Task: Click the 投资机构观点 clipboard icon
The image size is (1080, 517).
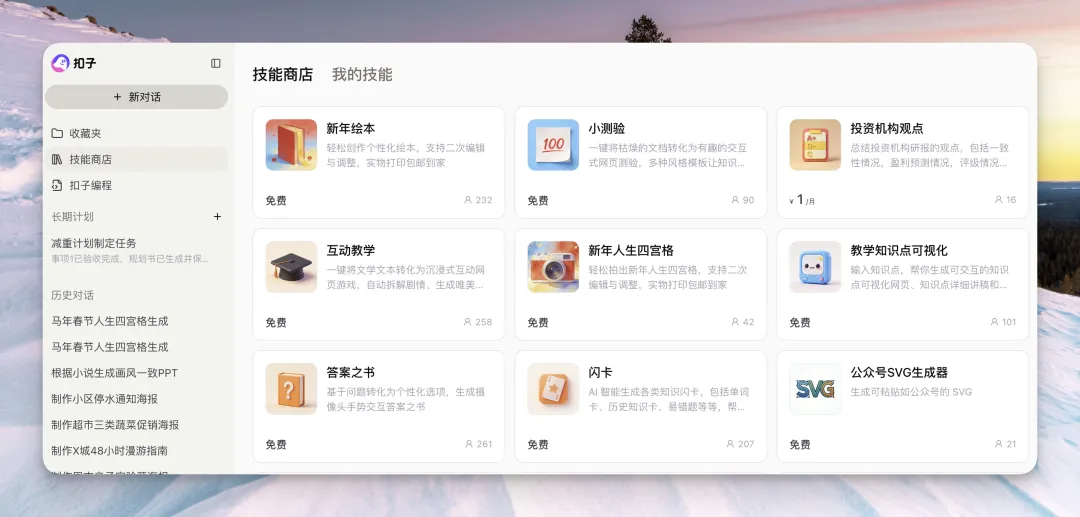Action: point(815,145)
